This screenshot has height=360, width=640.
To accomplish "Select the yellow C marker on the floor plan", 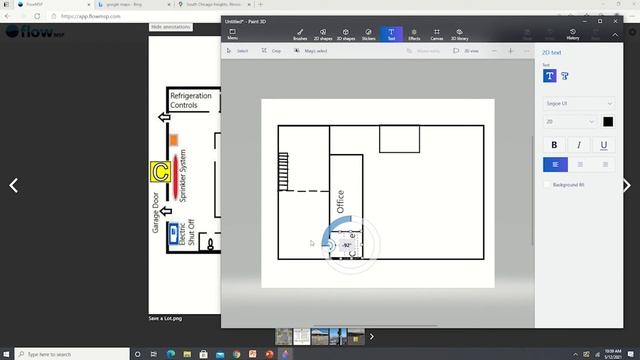I will tap(160, 172).
